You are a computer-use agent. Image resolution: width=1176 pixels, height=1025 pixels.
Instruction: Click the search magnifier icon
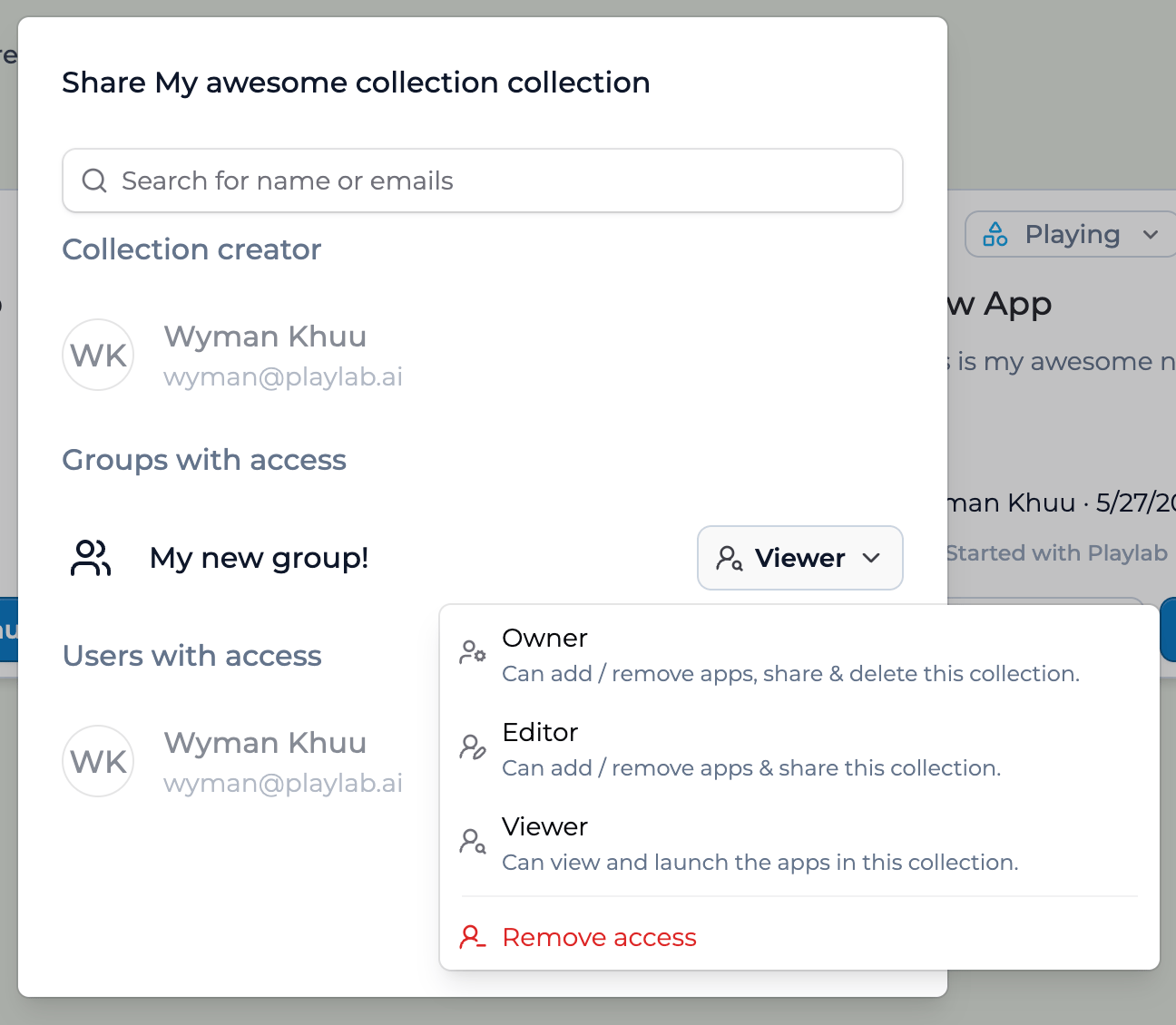pos(94,181)
